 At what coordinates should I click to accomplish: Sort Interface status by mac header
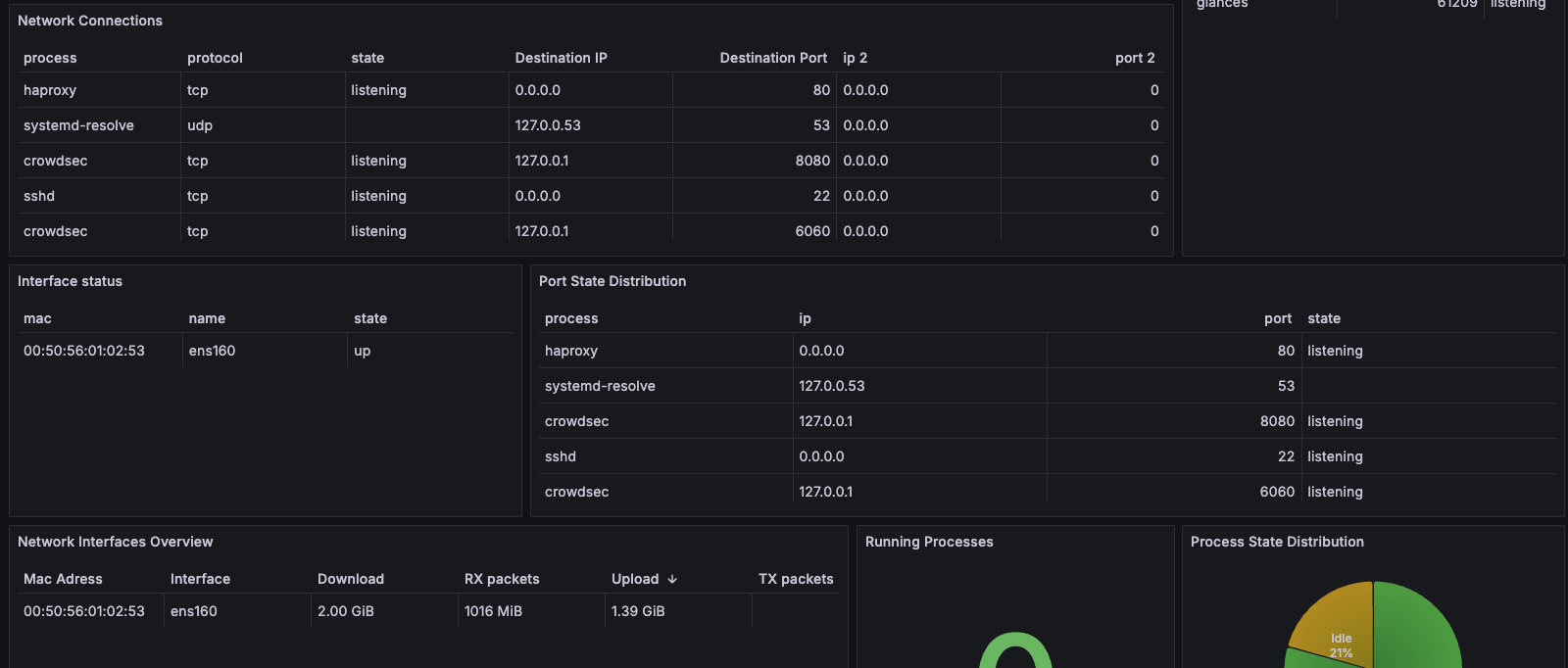pyautogui.click(x=37, y=318)
